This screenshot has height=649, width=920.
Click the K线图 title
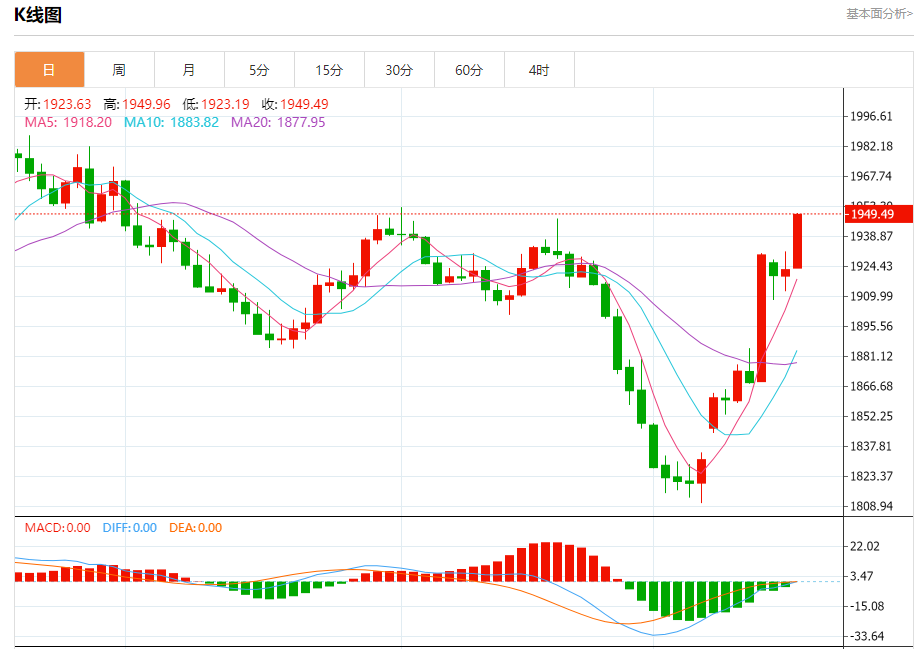38,15
